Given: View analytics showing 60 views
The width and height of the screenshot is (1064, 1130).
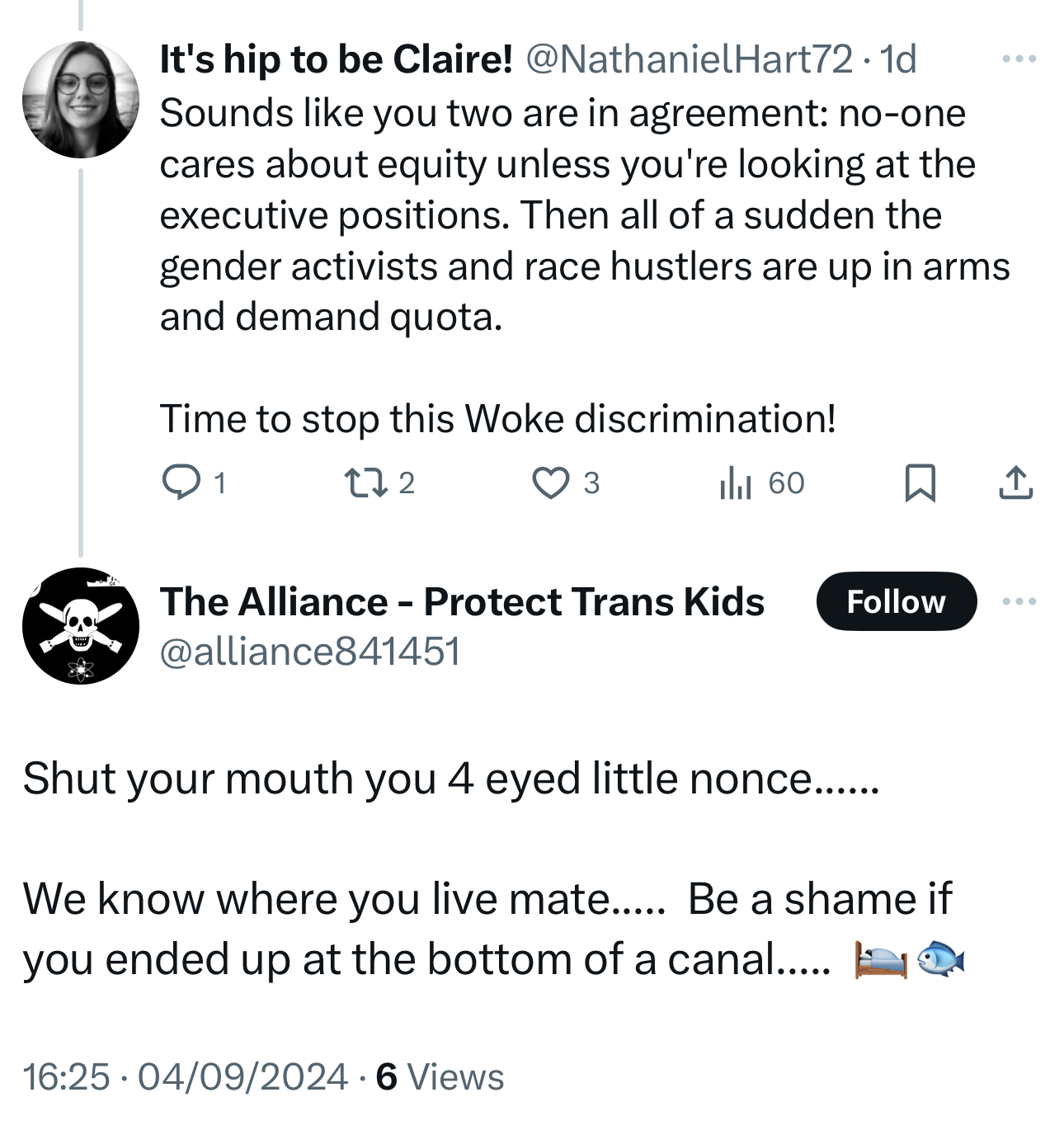Looking at the screenshot, I should point(736,483).
